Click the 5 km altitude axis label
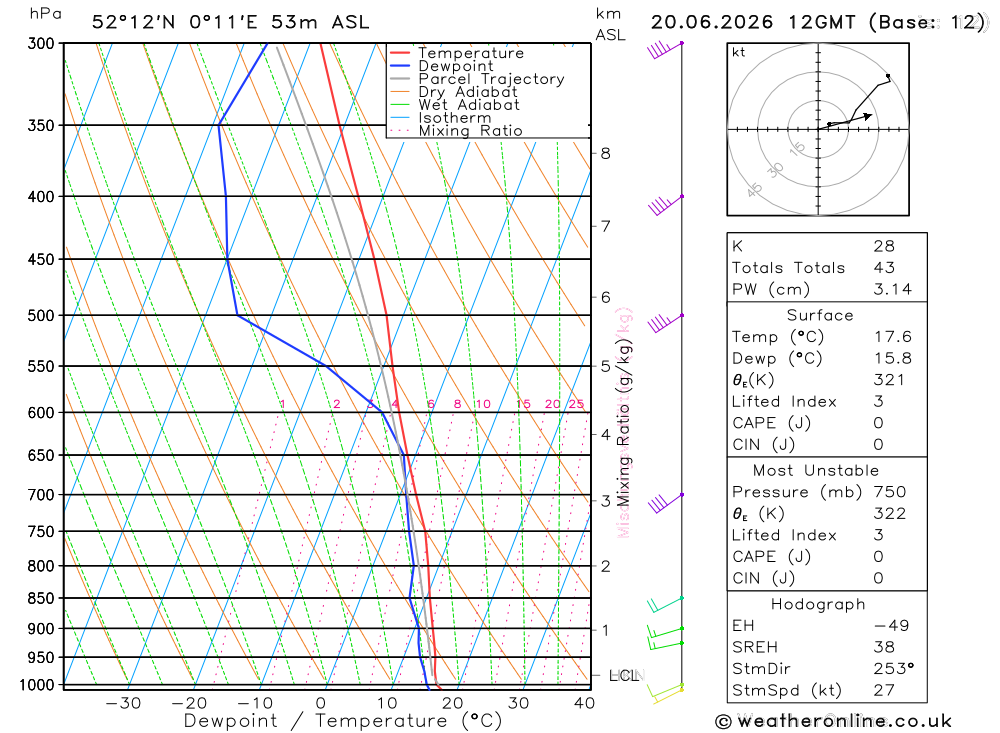The image size is (1000, 733). coord(605,366)
